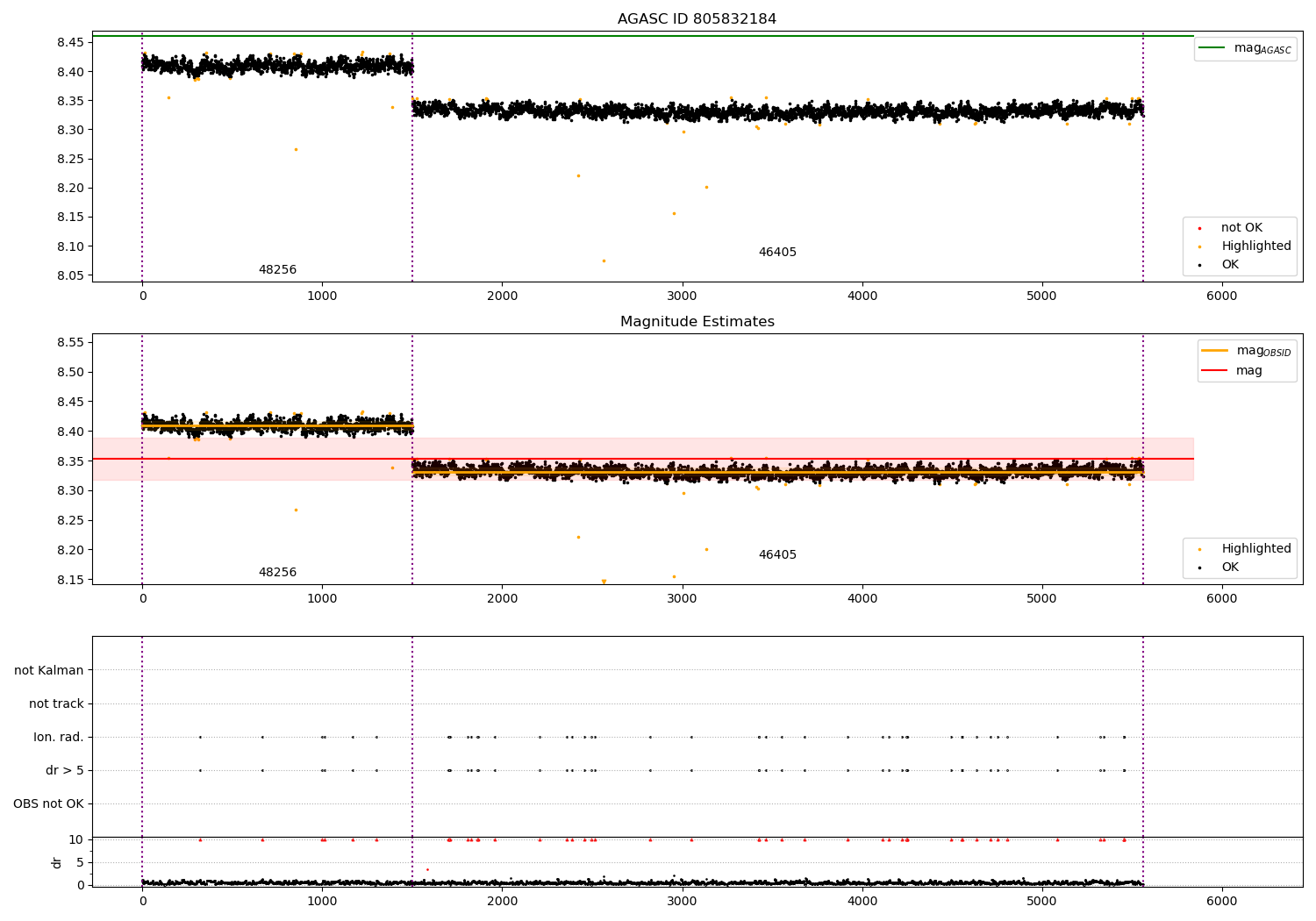Click 'not OK' legend entry in top plot
The image size is (1316, 921).
[x=1241, y=228]
